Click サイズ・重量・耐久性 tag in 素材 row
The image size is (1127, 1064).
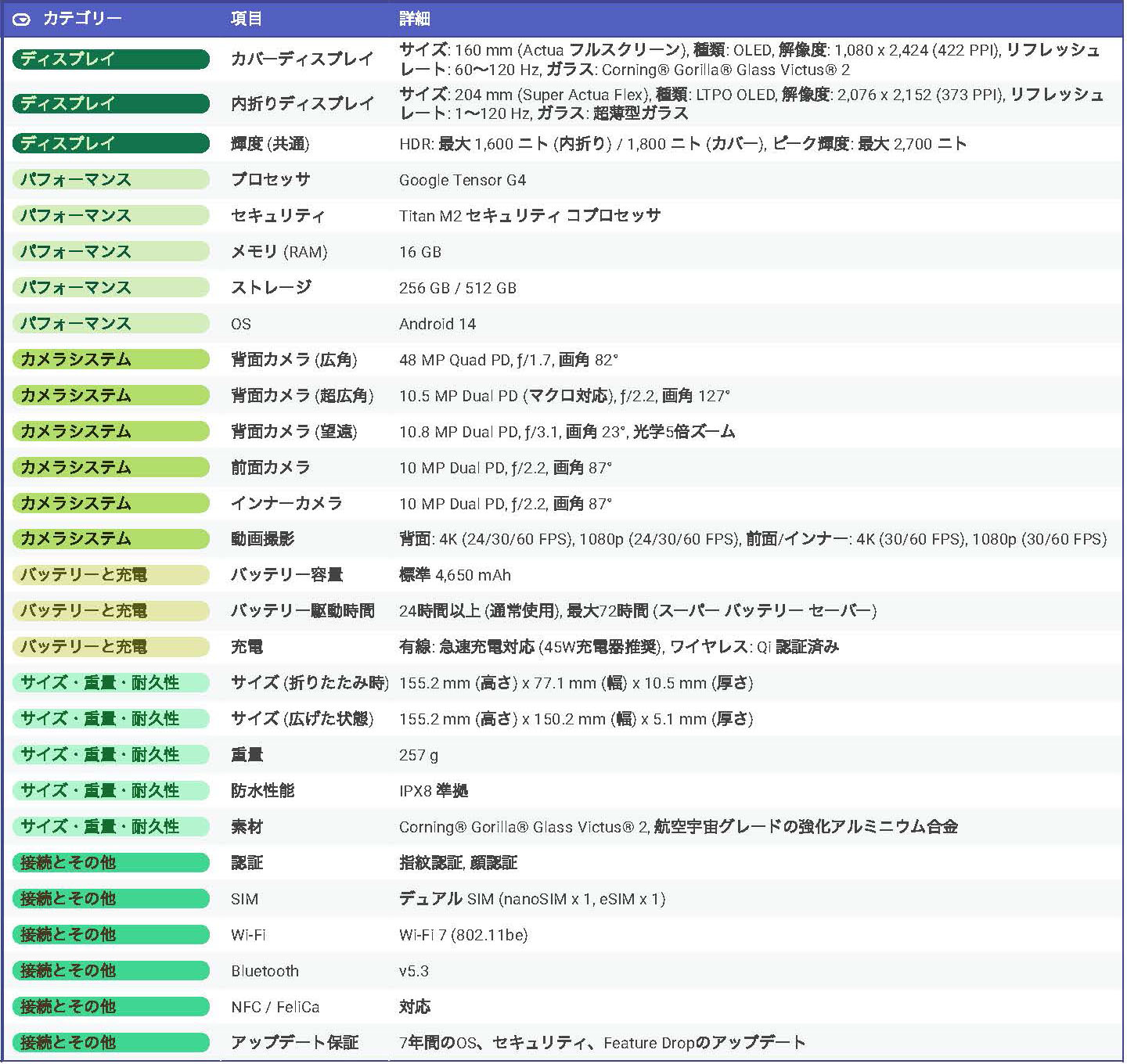[x=111, y=827]
